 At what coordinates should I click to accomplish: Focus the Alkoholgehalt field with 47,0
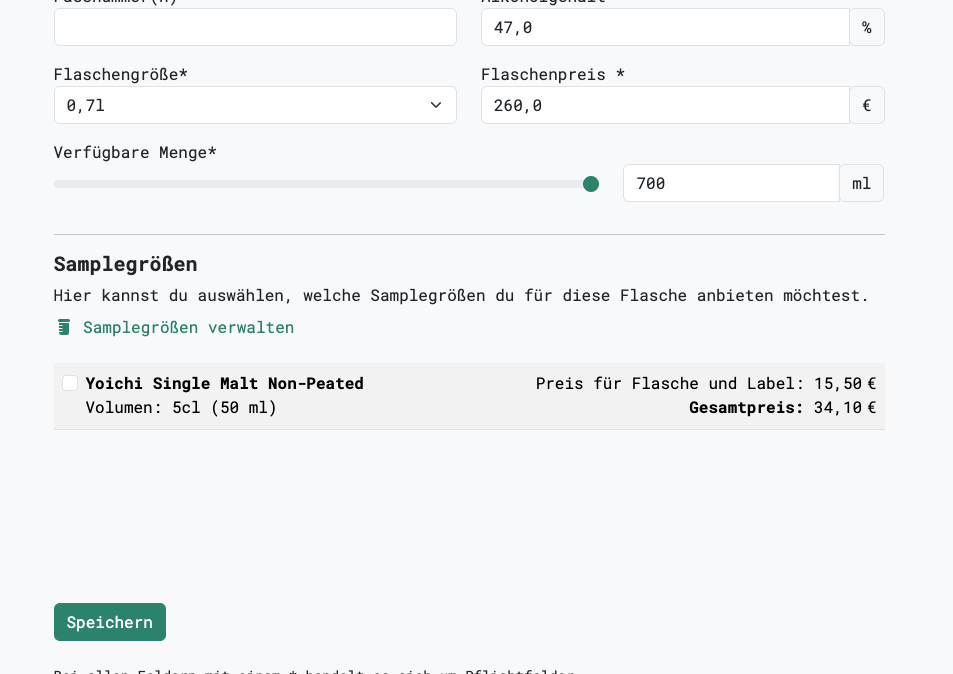[665, 27]
